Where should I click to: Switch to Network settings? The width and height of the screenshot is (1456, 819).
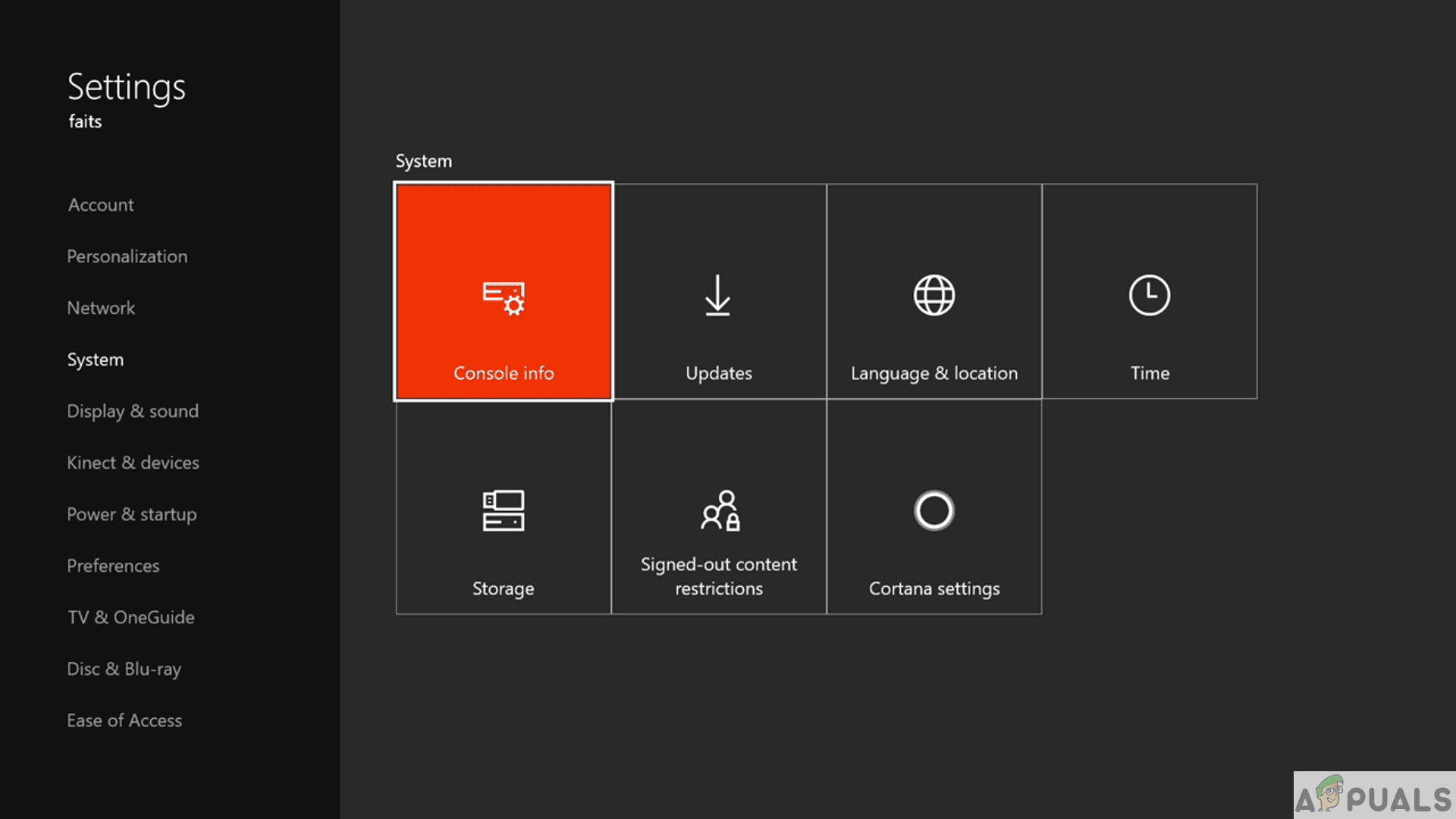[x=101, y=308]
